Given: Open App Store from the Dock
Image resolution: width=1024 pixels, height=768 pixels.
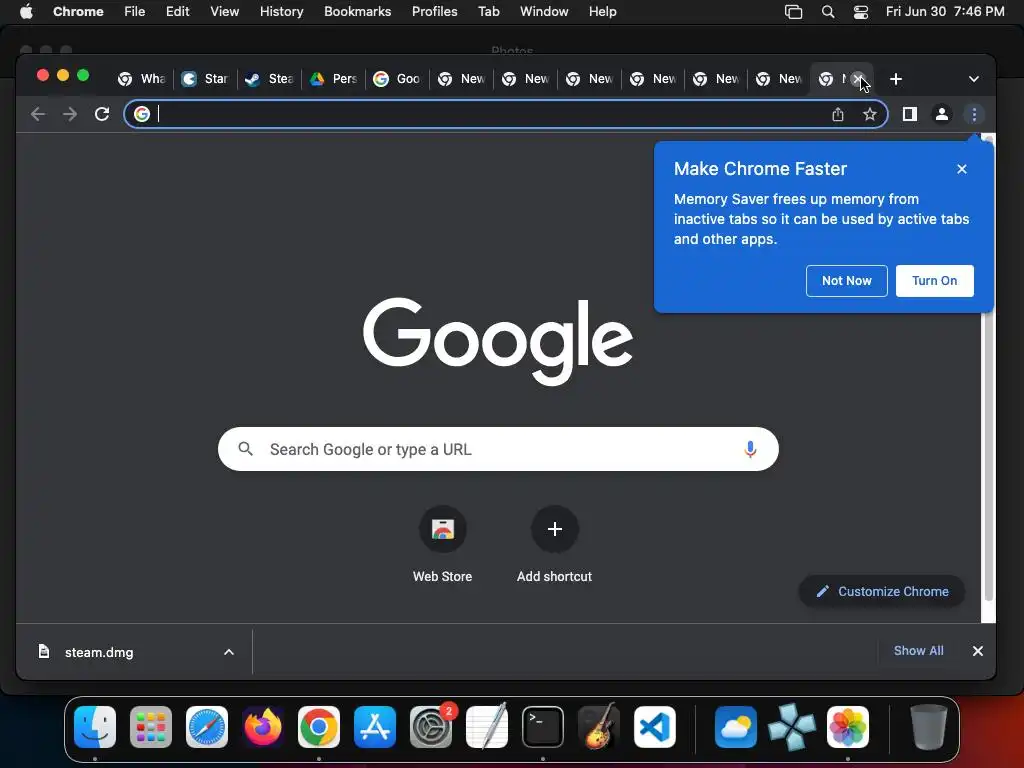Looking at the screenshot, I should point(375,726).
